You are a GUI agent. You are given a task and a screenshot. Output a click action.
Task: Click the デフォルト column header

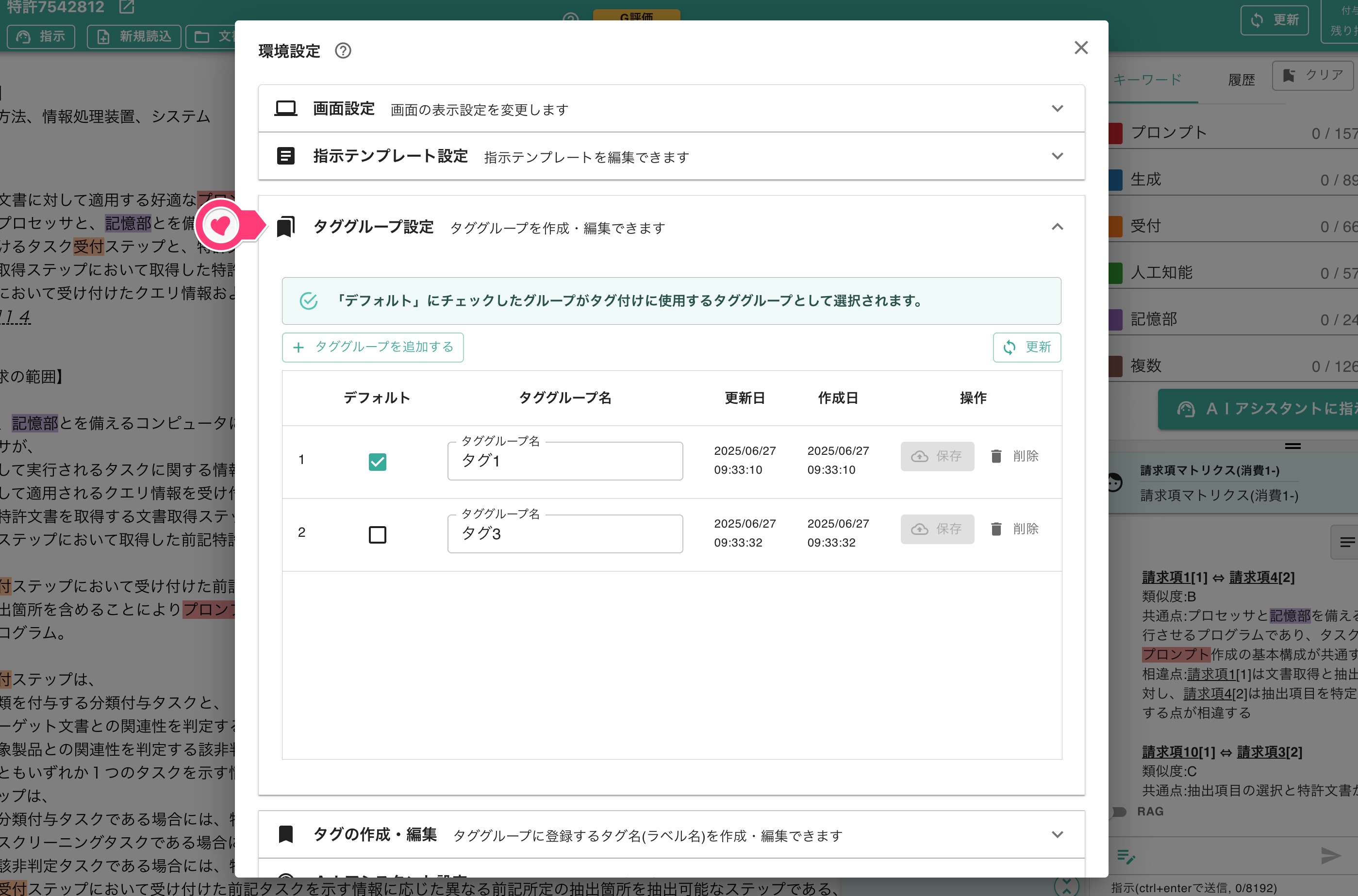click(x=377, y=397)
